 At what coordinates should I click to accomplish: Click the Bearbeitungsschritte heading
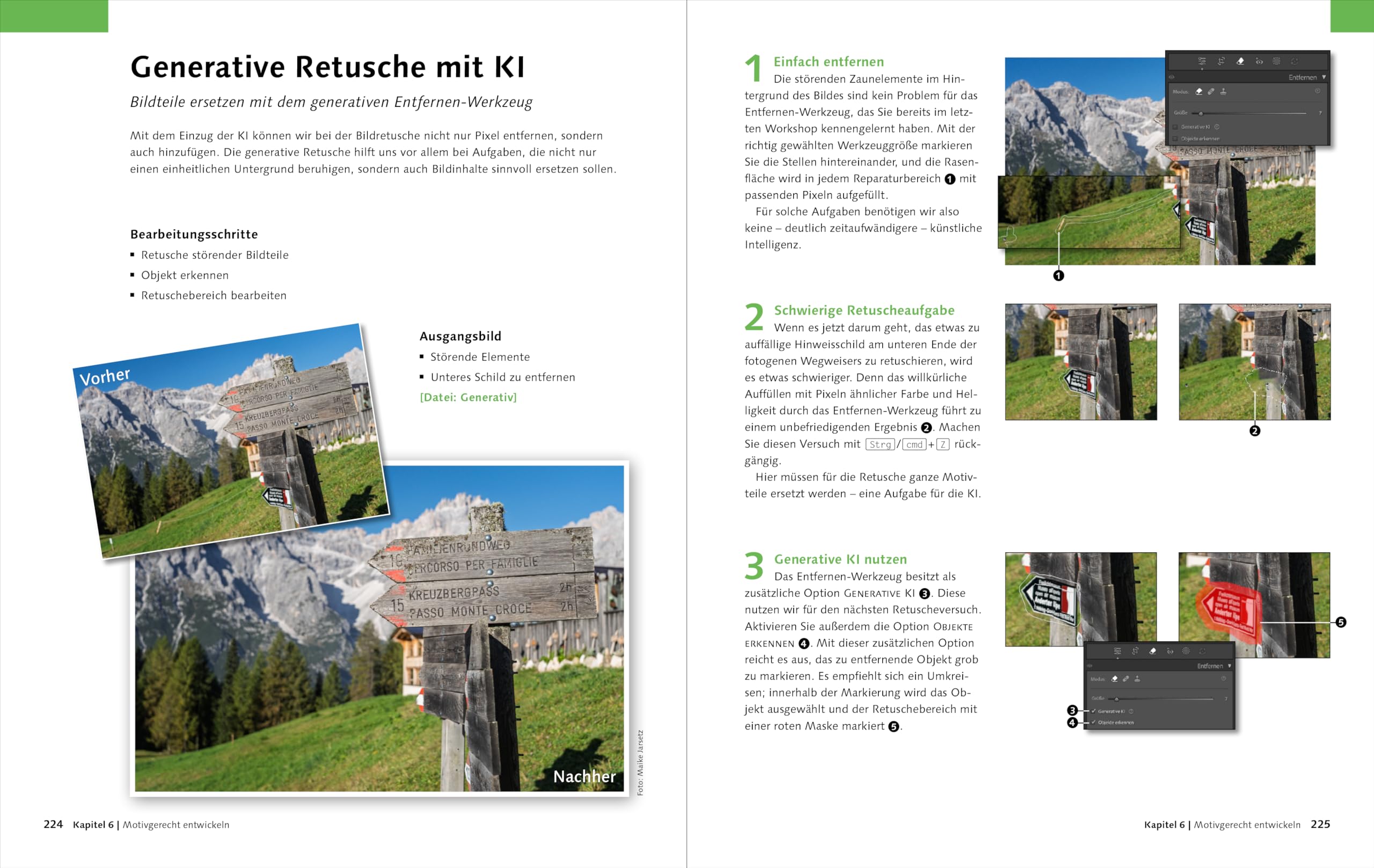[194, 235]
